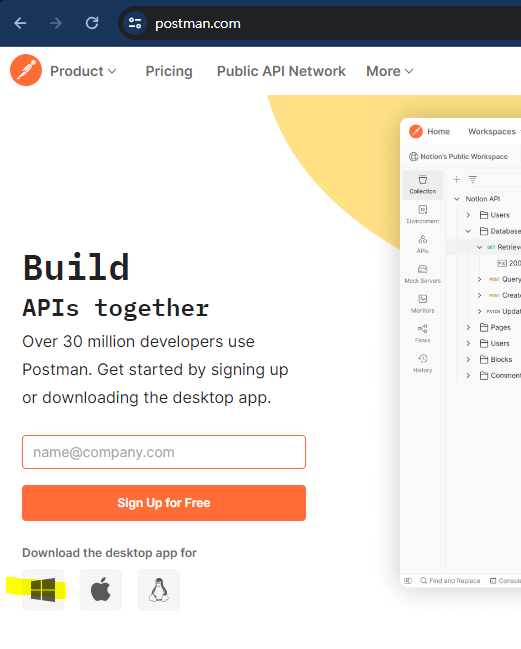521x649 pixels.
Task: Select Home in the app preview
Action: tap(438, 131)
